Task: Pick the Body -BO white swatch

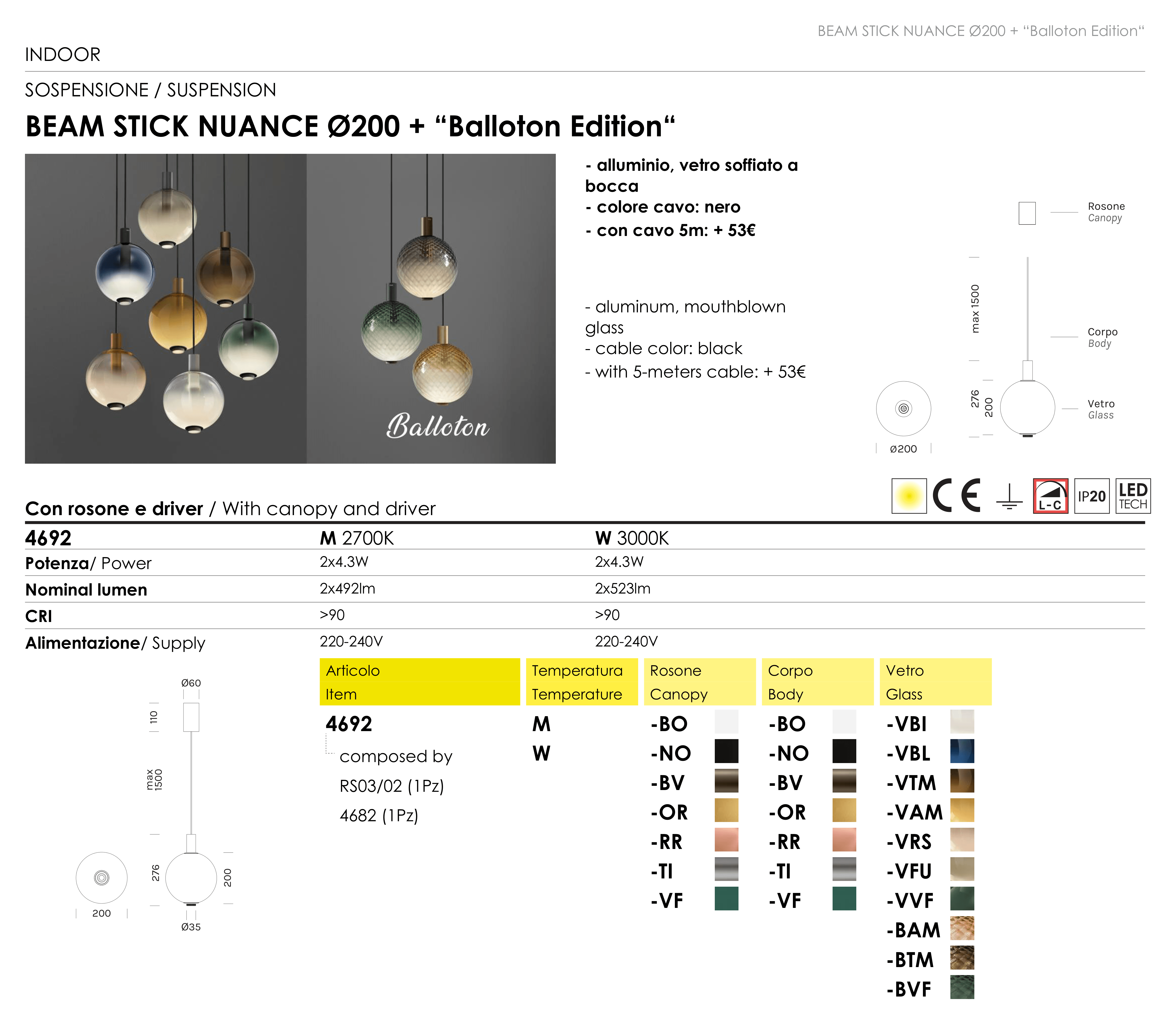Action: click(844, 722)
